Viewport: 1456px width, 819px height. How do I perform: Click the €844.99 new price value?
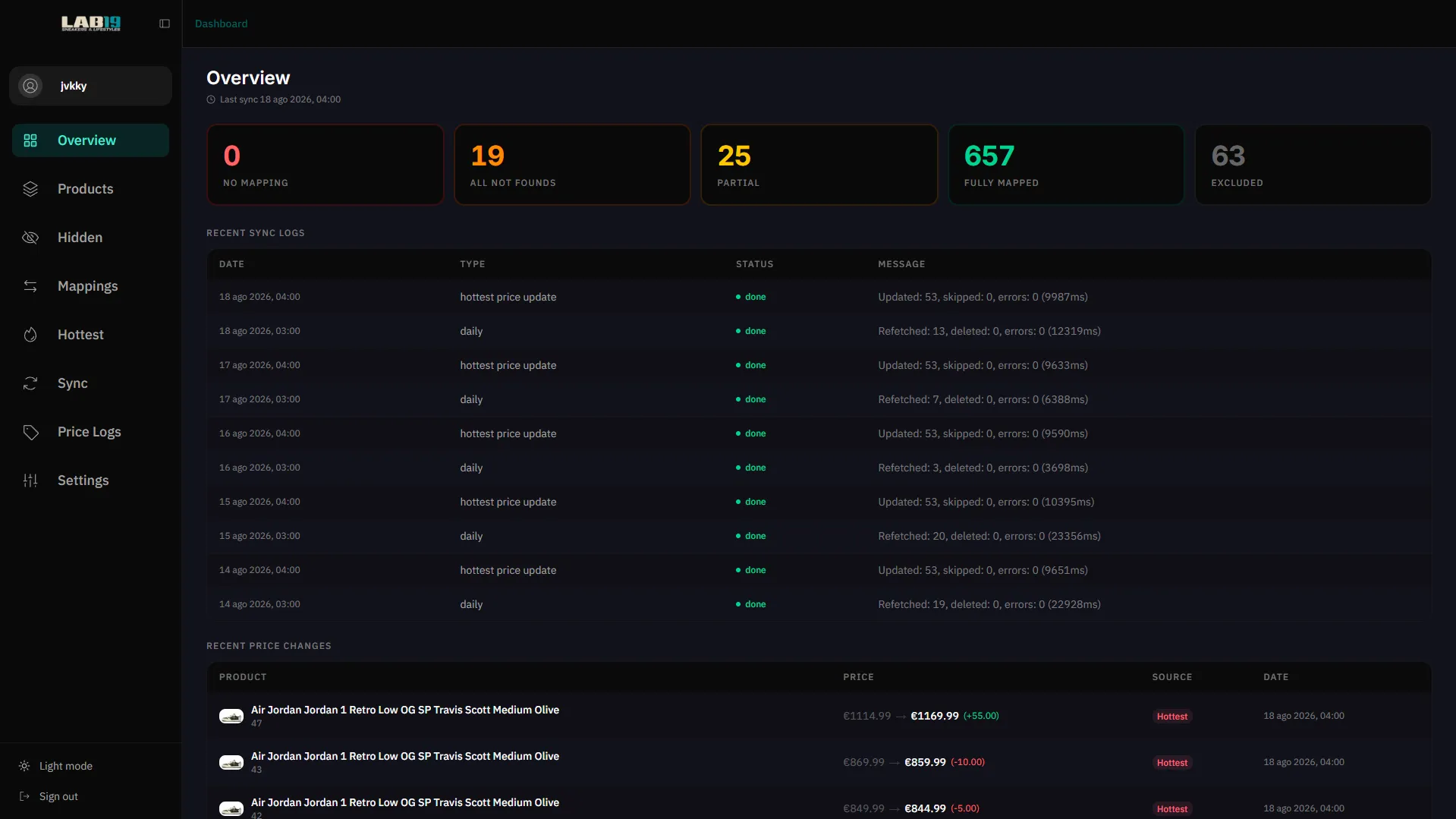(x=925, y=808)
